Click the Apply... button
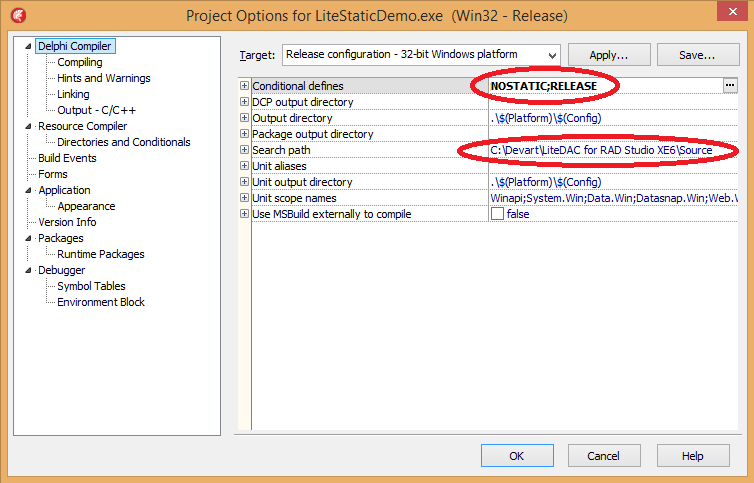 coord(609,55)
